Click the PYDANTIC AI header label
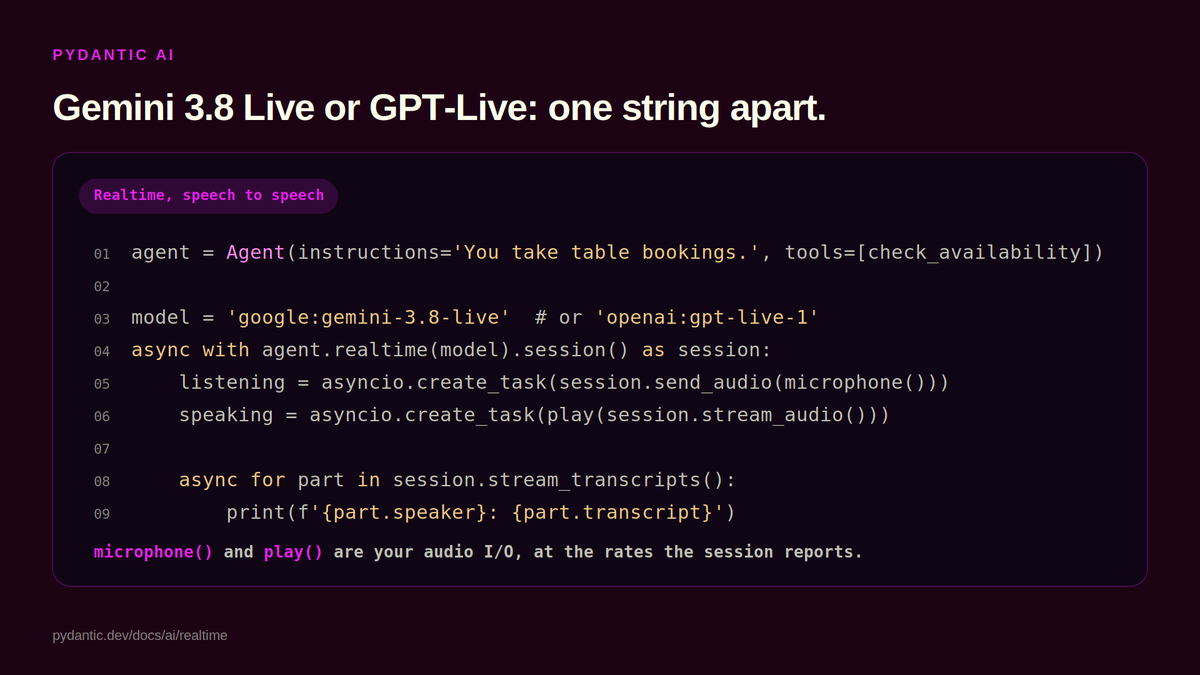Screen dimensions: 1200x675 click(x=113, y=55)
